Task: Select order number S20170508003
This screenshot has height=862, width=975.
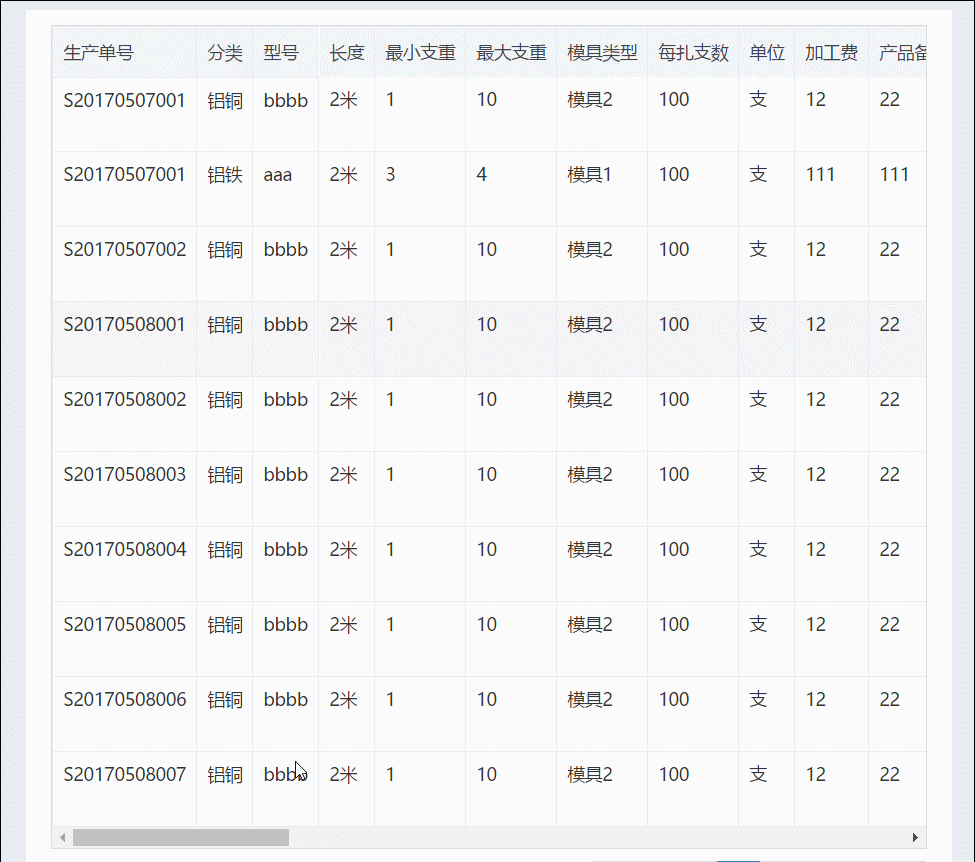Action: (125, 475)
